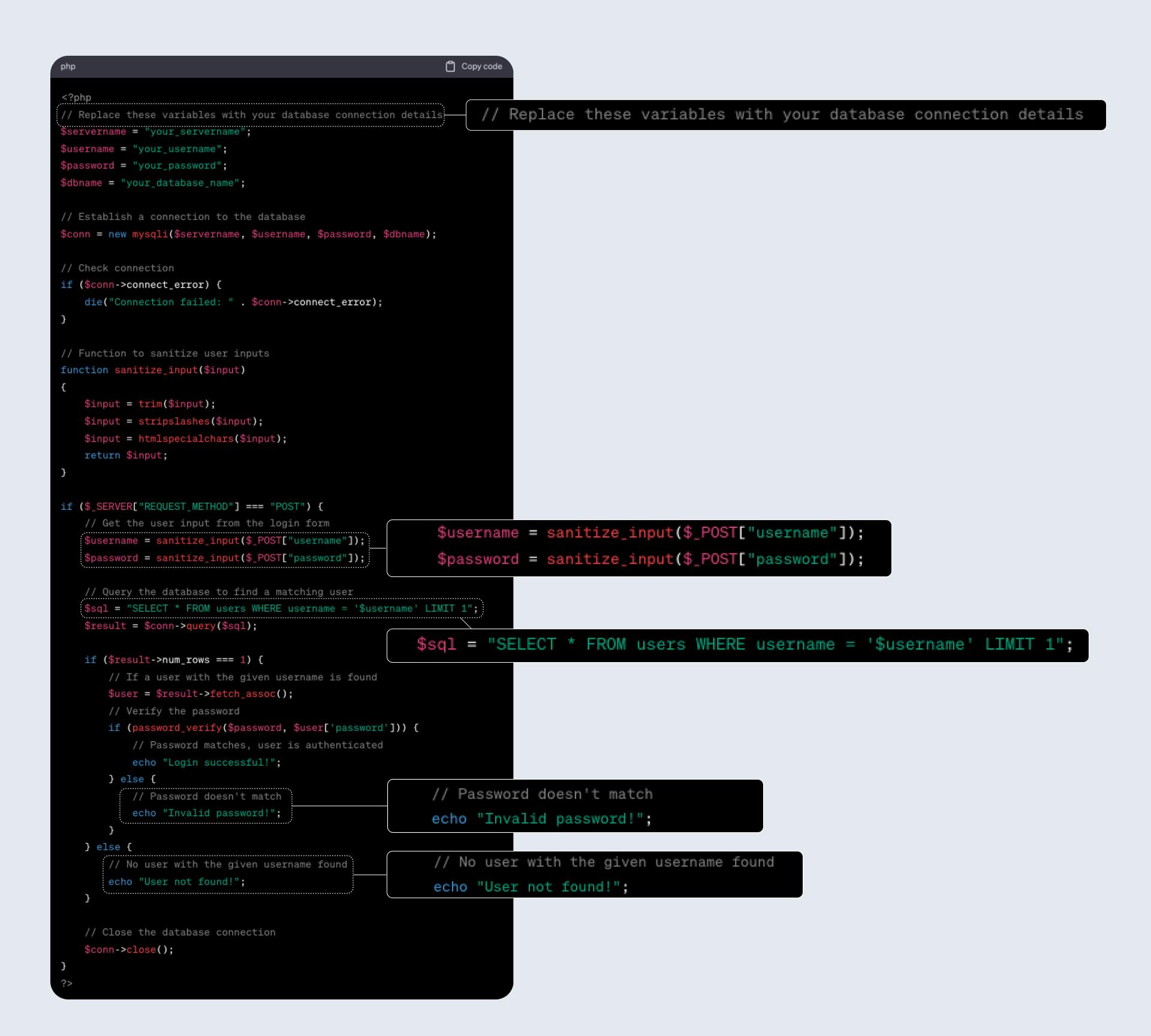Image resolution: width=1151 pixels, height=1036 pixels.
Task: Click the $conn->close() line
Action: pyautogui.click(x=129, y=950)
